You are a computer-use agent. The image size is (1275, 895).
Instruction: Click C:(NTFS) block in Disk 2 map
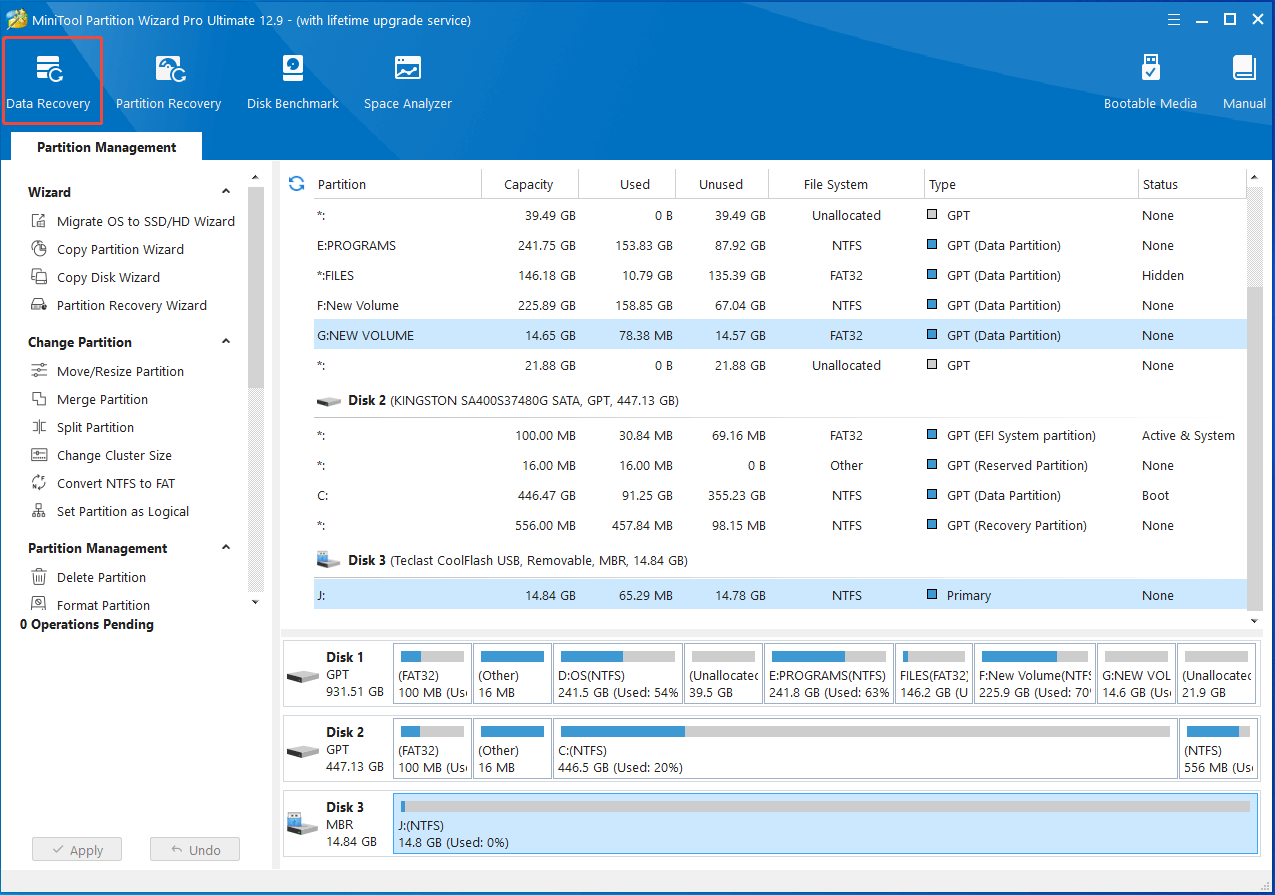coord(865,749)
